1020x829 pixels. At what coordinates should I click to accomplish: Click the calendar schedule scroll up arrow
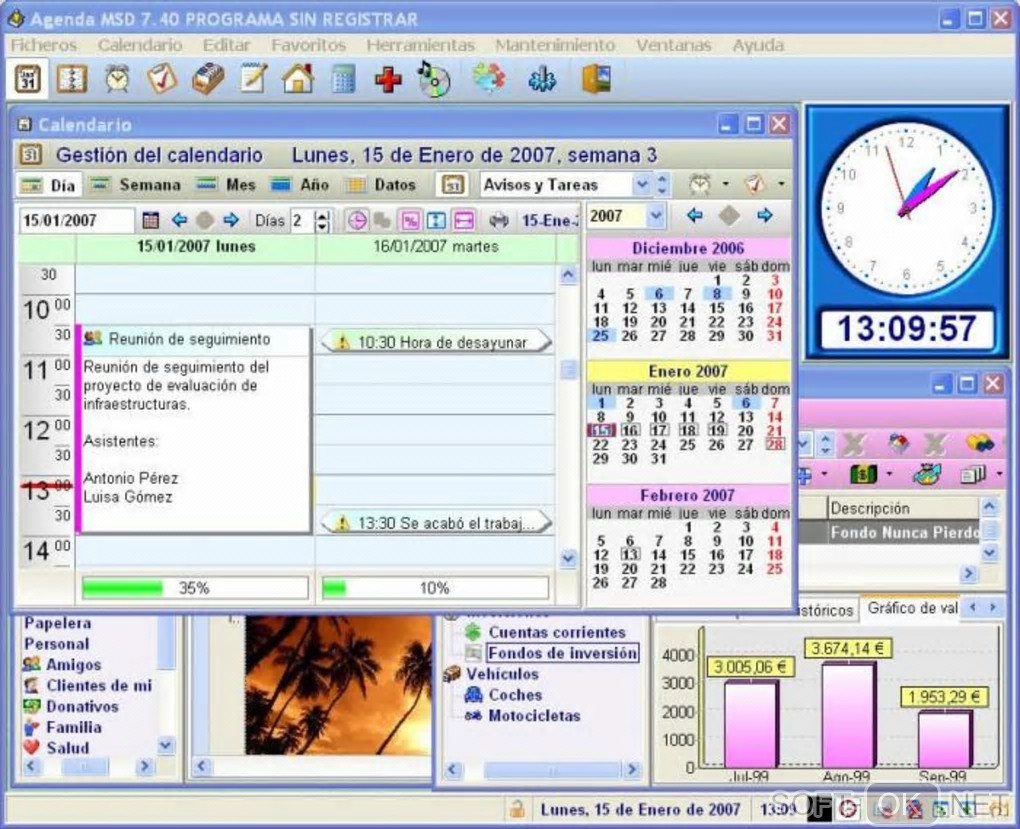pyautogui.click(x=568, y=275)
